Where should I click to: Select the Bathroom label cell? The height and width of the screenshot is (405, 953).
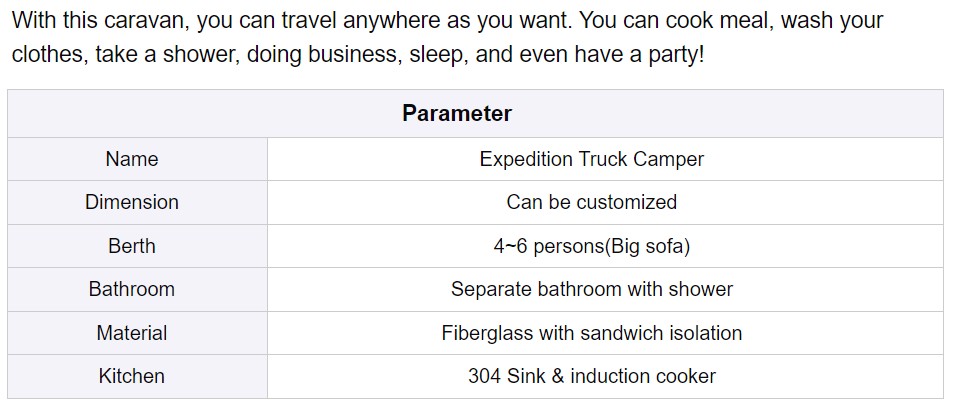132,289
